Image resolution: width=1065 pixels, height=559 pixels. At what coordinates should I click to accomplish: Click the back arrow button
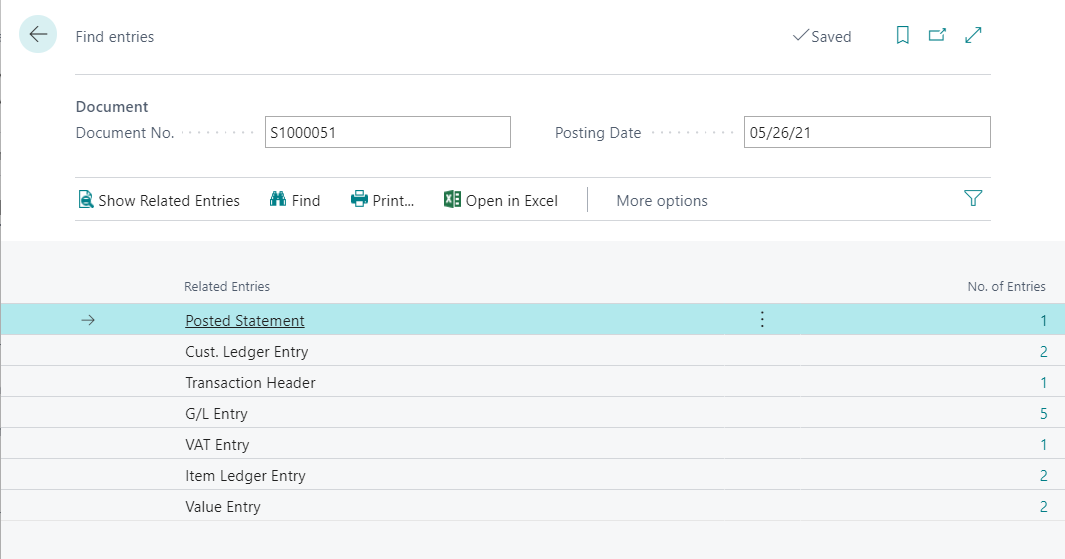coord(38,35)
